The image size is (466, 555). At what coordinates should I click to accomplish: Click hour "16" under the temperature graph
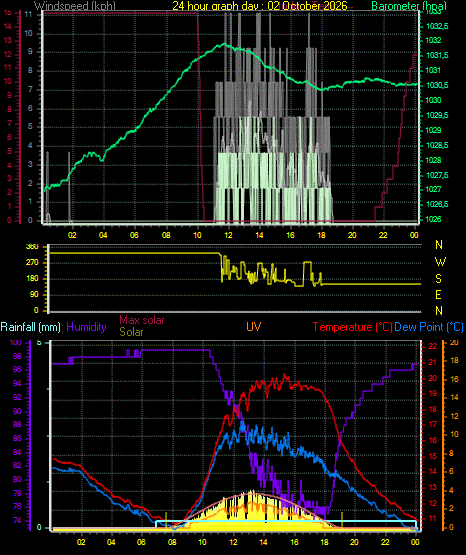(x=294, y=542)
